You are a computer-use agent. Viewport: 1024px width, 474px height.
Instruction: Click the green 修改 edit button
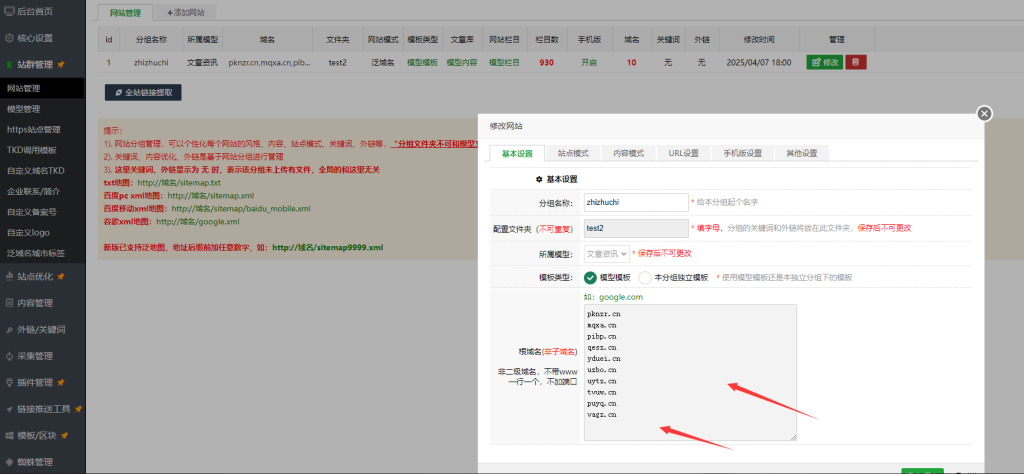pyautogui.click(x=824, y=62)
